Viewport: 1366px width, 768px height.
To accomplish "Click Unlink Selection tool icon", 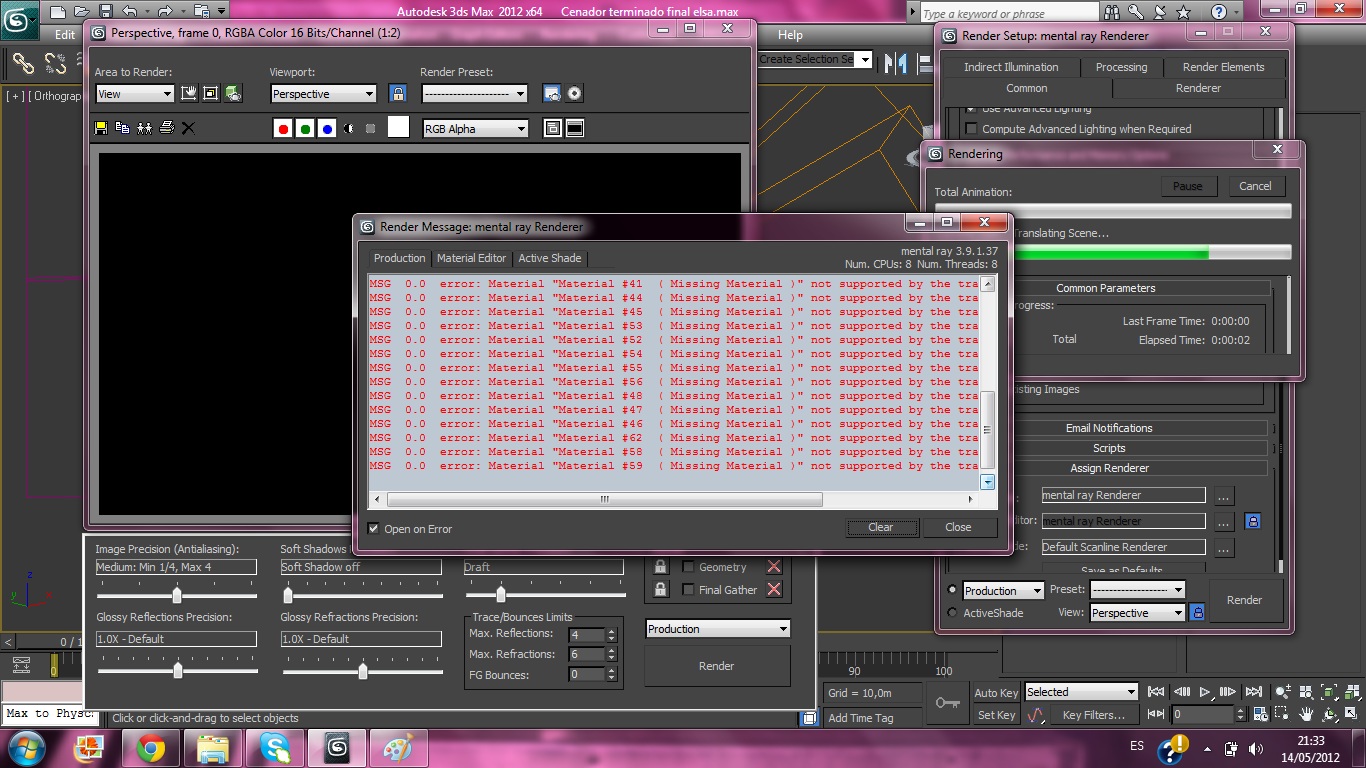I will 55,64.
